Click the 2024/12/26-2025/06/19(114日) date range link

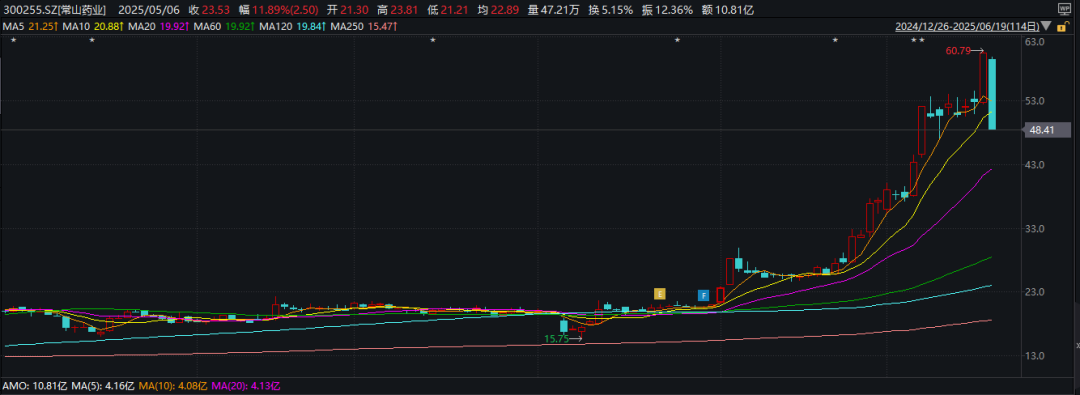(967, 27)
